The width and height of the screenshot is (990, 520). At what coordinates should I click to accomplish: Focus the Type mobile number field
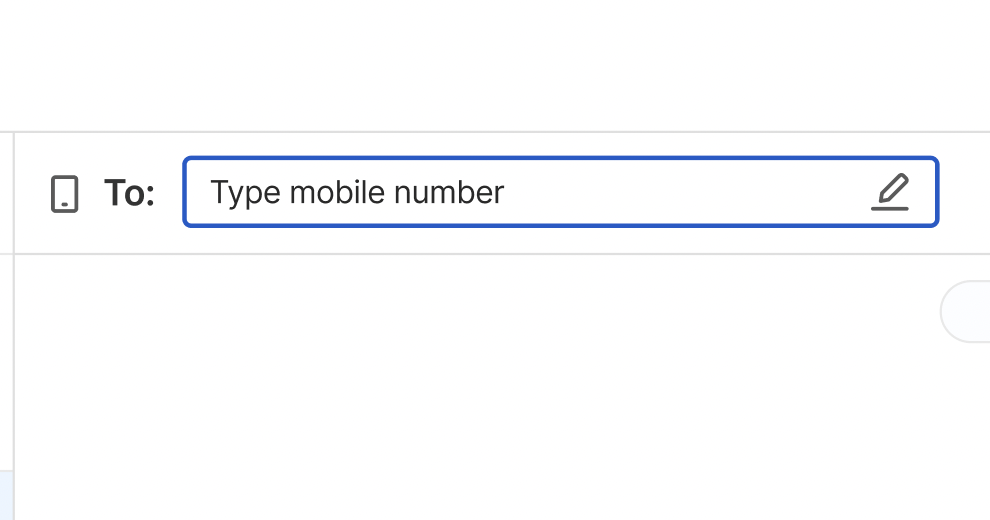[x=561, y=192]
